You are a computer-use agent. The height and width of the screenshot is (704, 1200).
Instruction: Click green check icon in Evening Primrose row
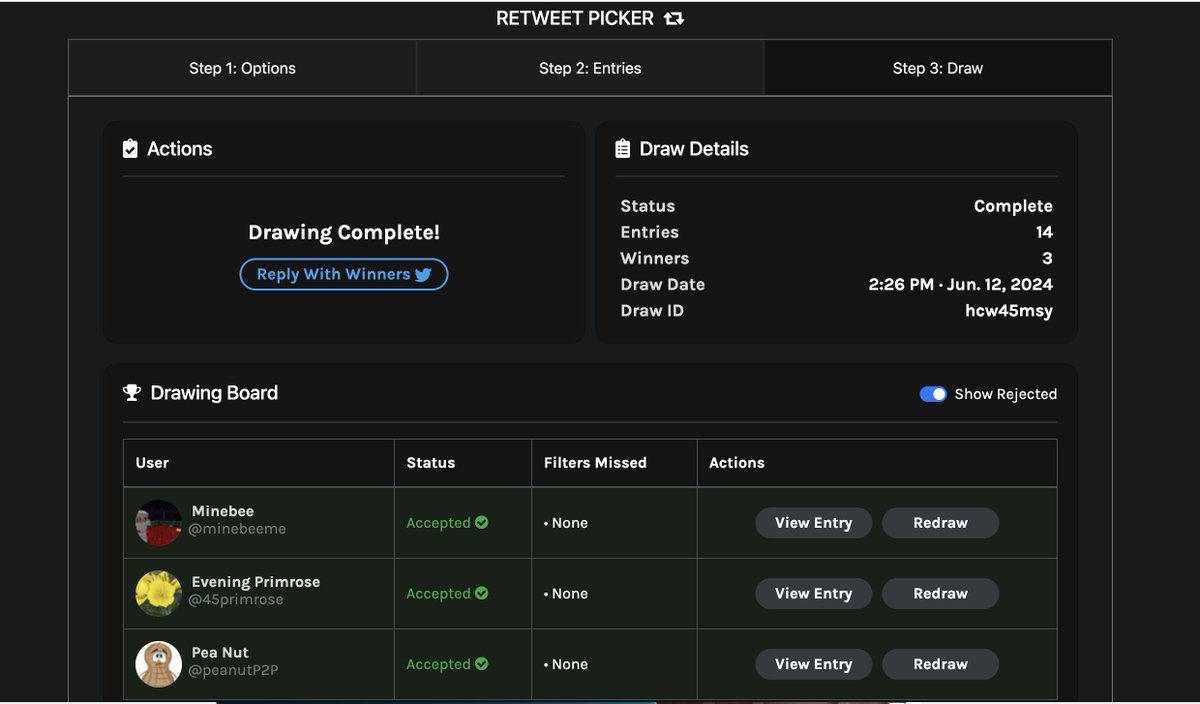click(x=482, y=593)
